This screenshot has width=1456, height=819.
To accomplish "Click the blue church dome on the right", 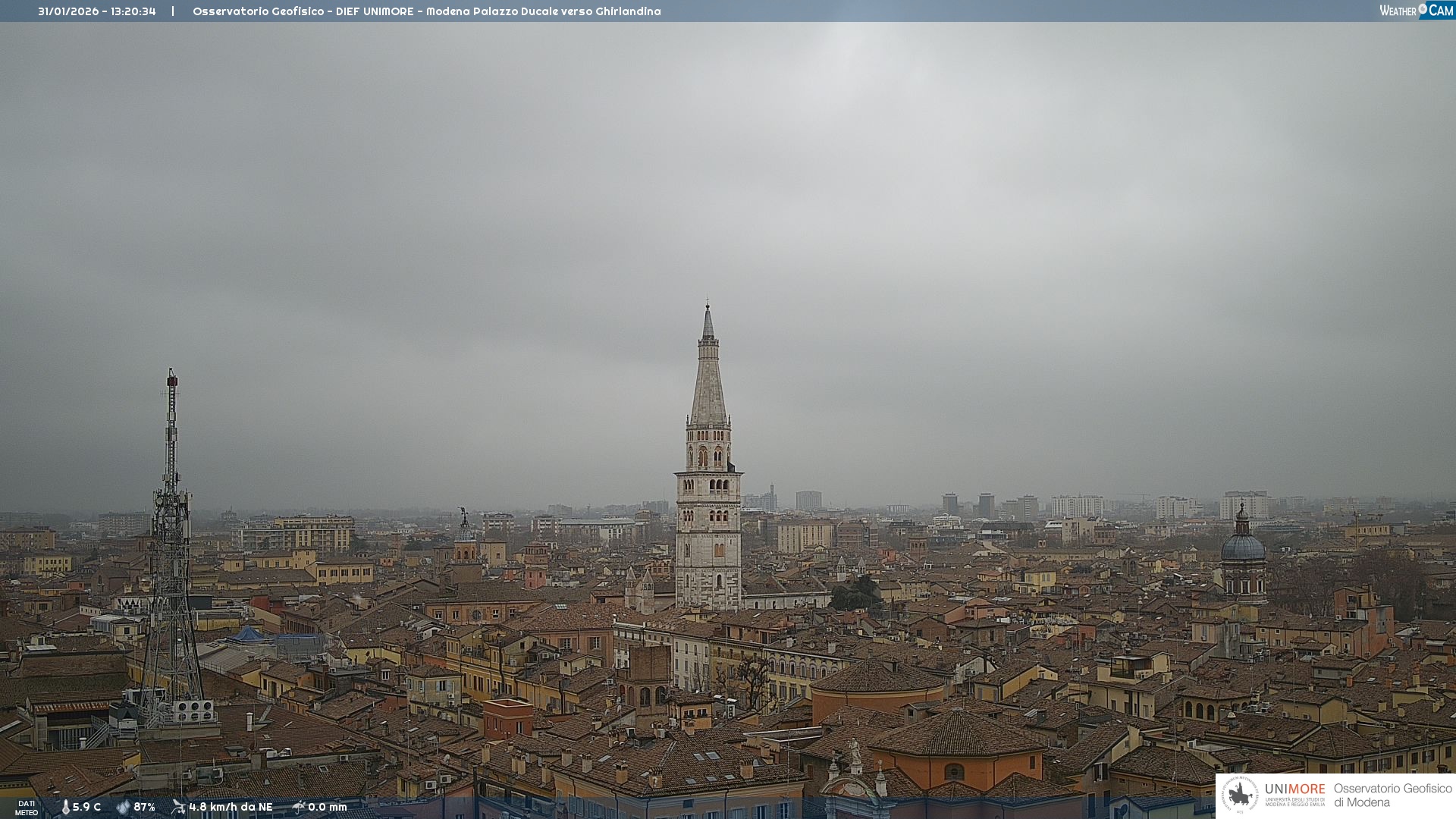I will tap(1243, 546).
